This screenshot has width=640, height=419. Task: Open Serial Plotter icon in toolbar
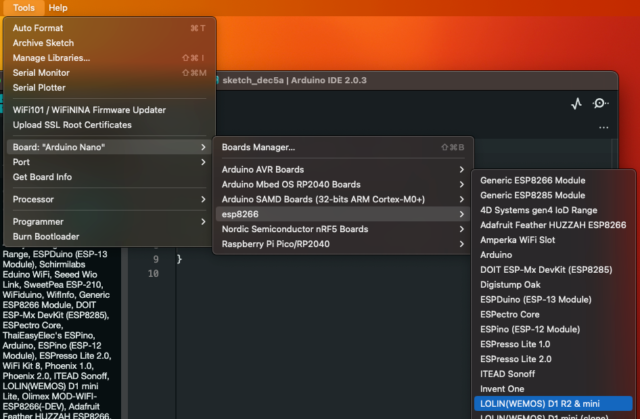tap(576, 103)
